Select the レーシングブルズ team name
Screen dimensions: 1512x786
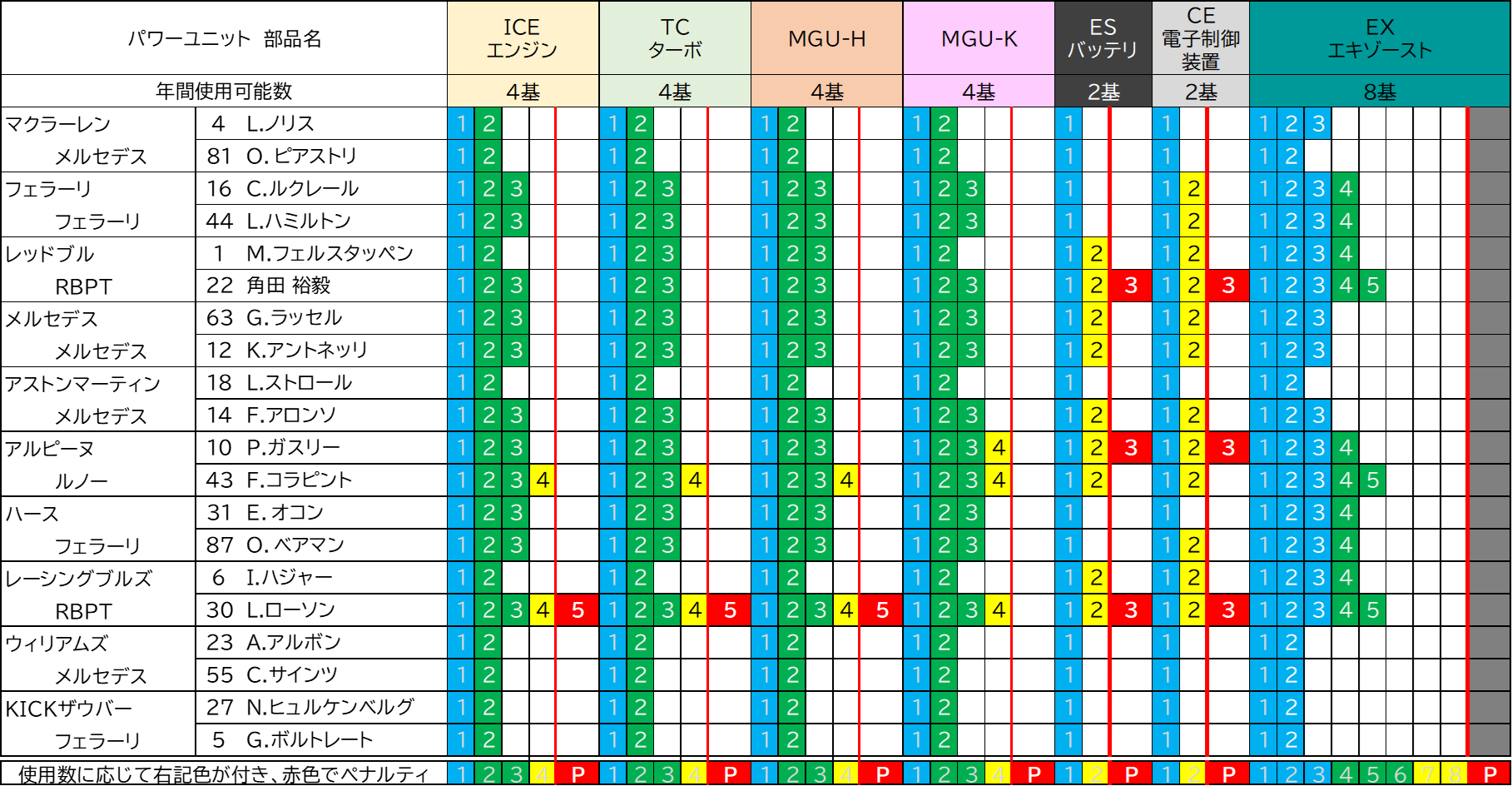[x=79, y=579]
